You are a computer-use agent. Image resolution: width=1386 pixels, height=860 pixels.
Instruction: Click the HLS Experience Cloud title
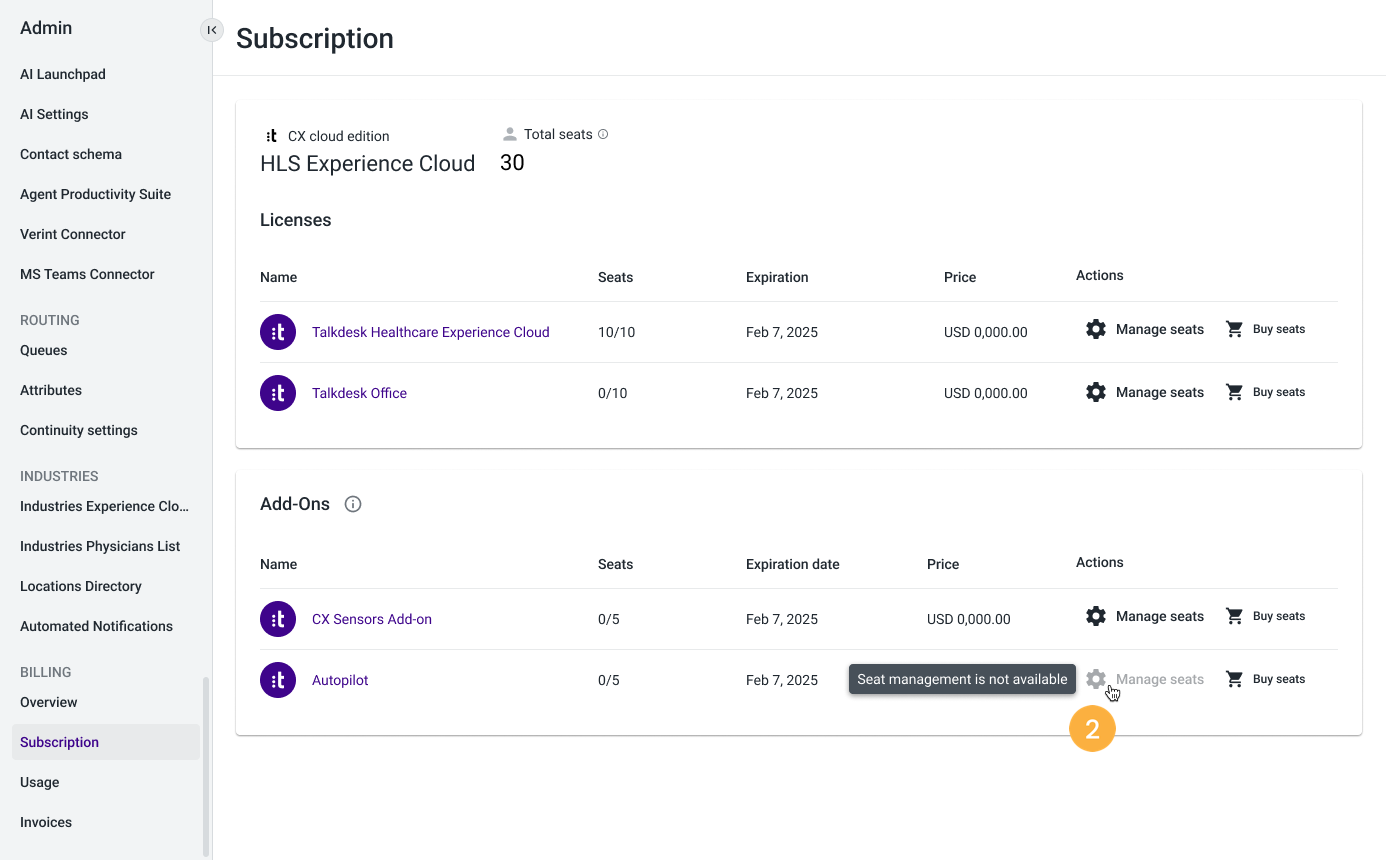(367, 164)
